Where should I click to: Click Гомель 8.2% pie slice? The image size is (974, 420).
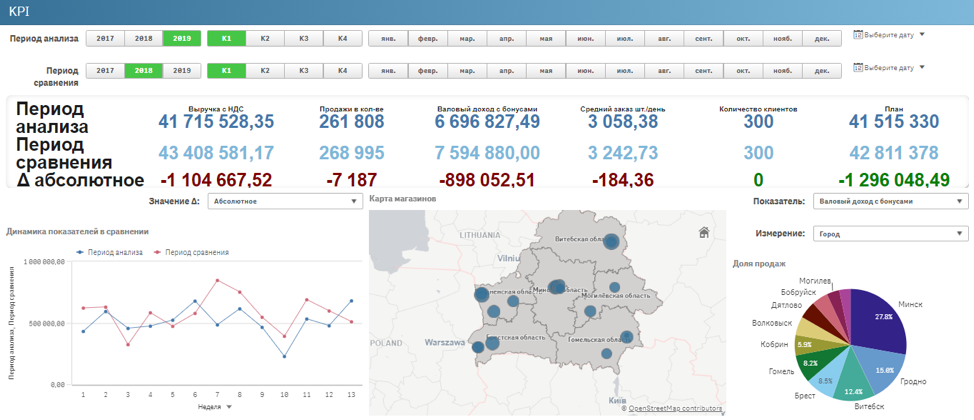point(819,360)
